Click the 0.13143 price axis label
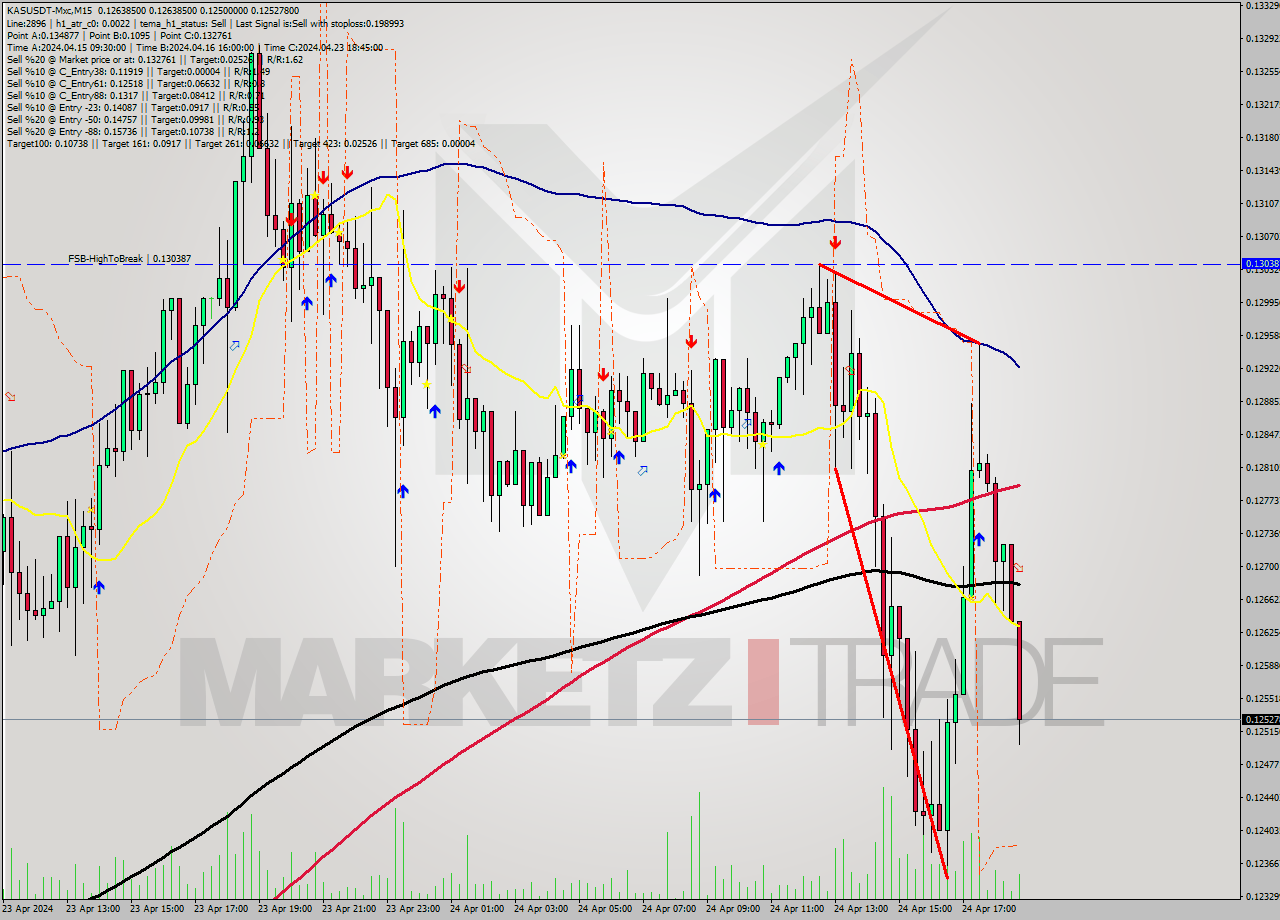This screenshot has width=1280, height=920. 1261,170
